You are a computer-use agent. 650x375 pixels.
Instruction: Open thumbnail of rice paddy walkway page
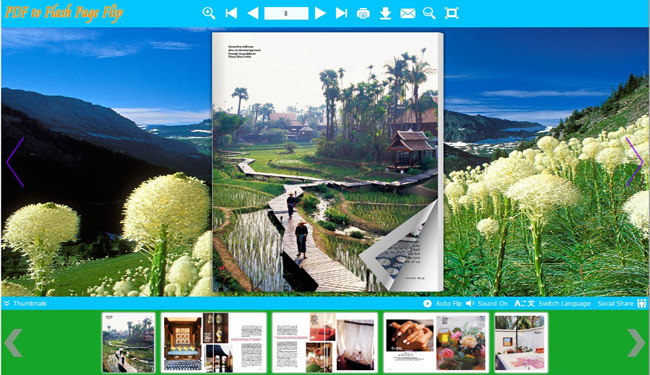point(129,343)
